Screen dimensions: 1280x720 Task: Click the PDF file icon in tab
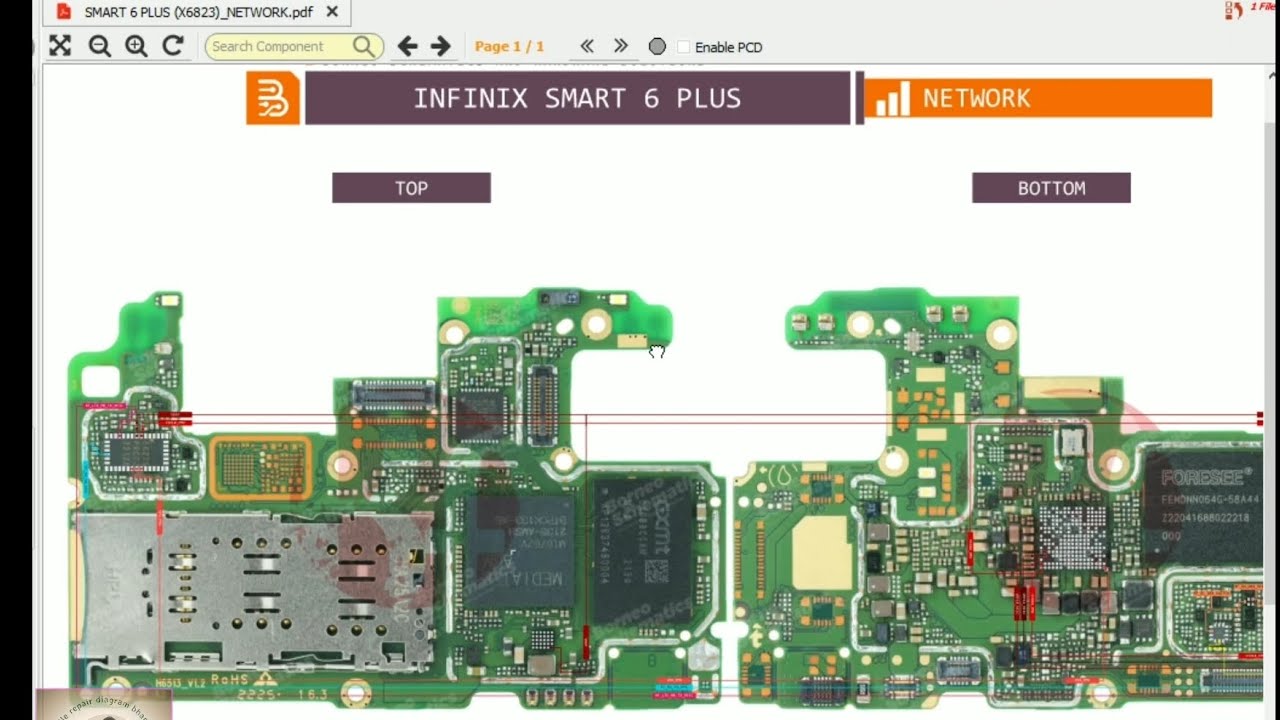[64, 12]
